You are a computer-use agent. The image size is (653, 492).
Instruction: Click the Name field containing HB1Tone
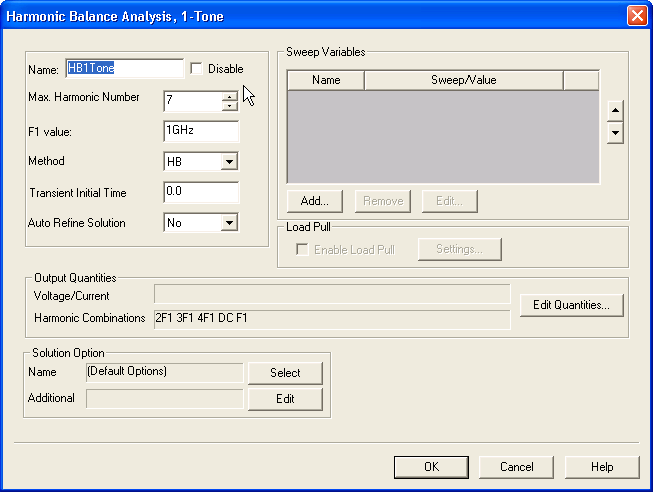click(x=124, y=69)
